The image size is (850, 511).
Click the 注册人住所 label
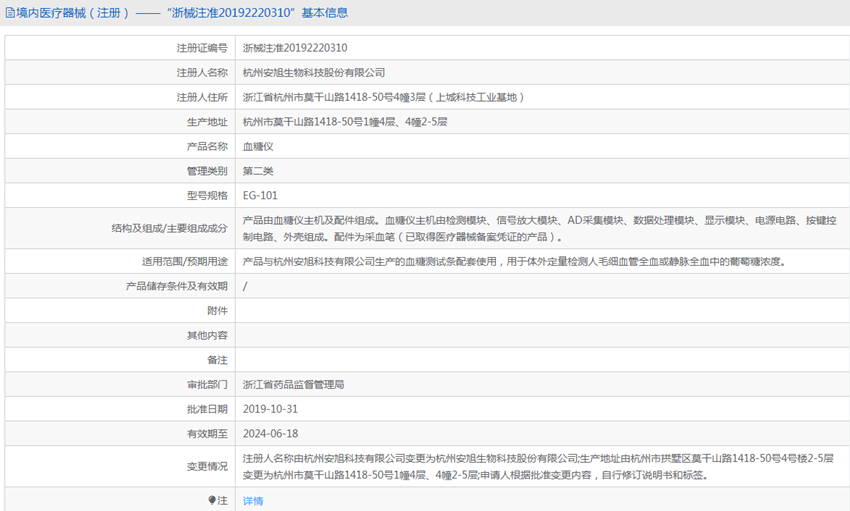pos(202,97)
